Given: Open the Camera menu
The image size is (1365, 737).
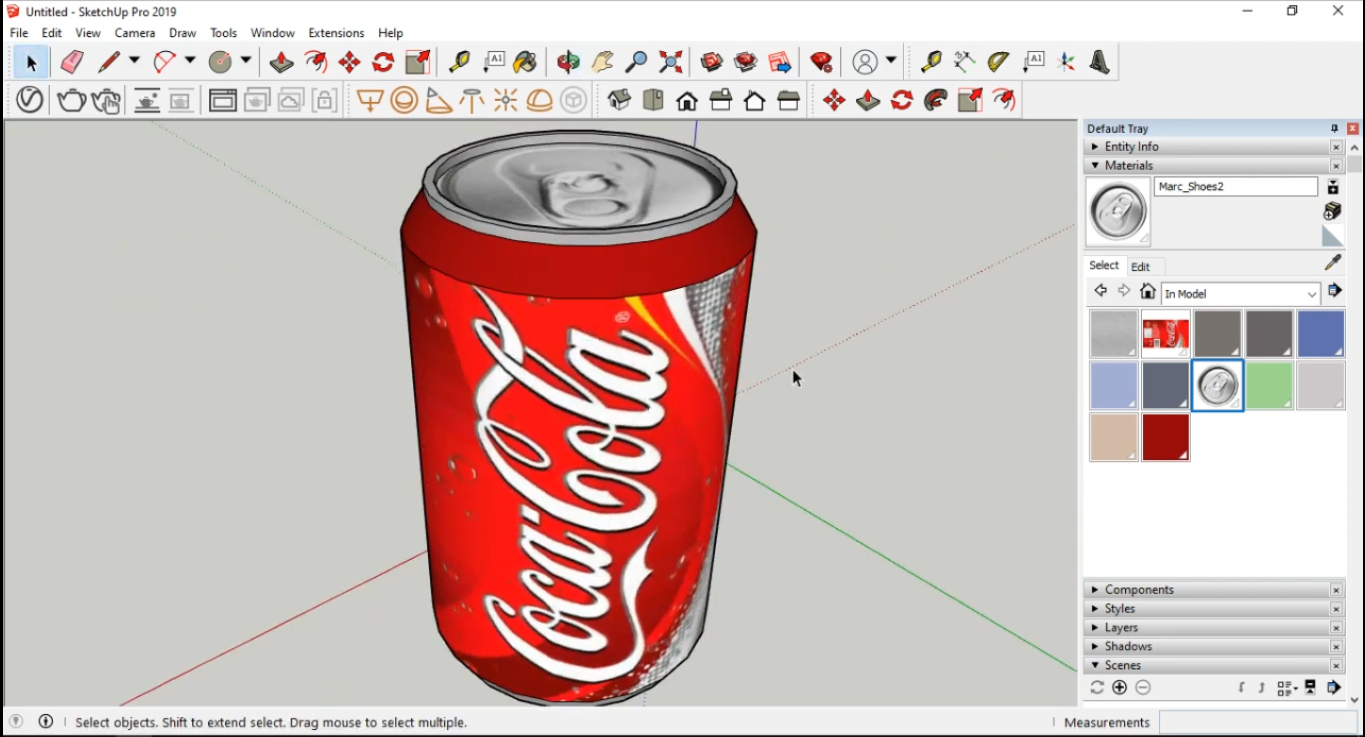Looking at the screenshot, I should click(x=135, y=33).
